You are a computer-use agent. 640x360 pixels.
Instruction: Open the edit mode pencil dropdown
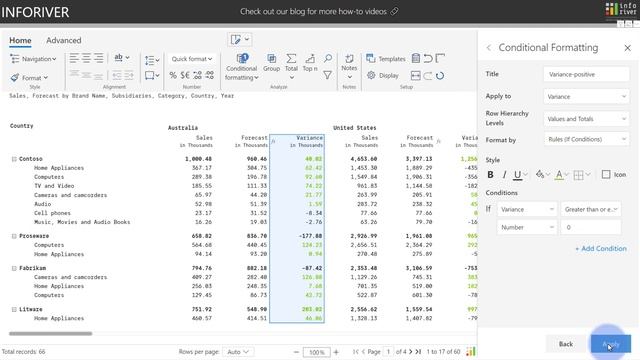pos(240,40)
